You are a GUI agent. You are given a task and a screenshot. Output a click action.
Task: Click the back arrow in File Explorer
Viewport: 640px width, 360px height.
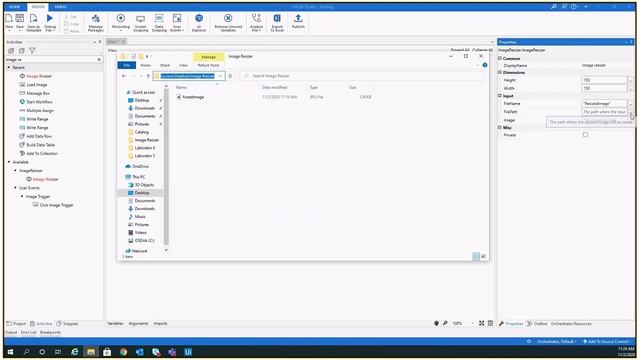point(124,76)
